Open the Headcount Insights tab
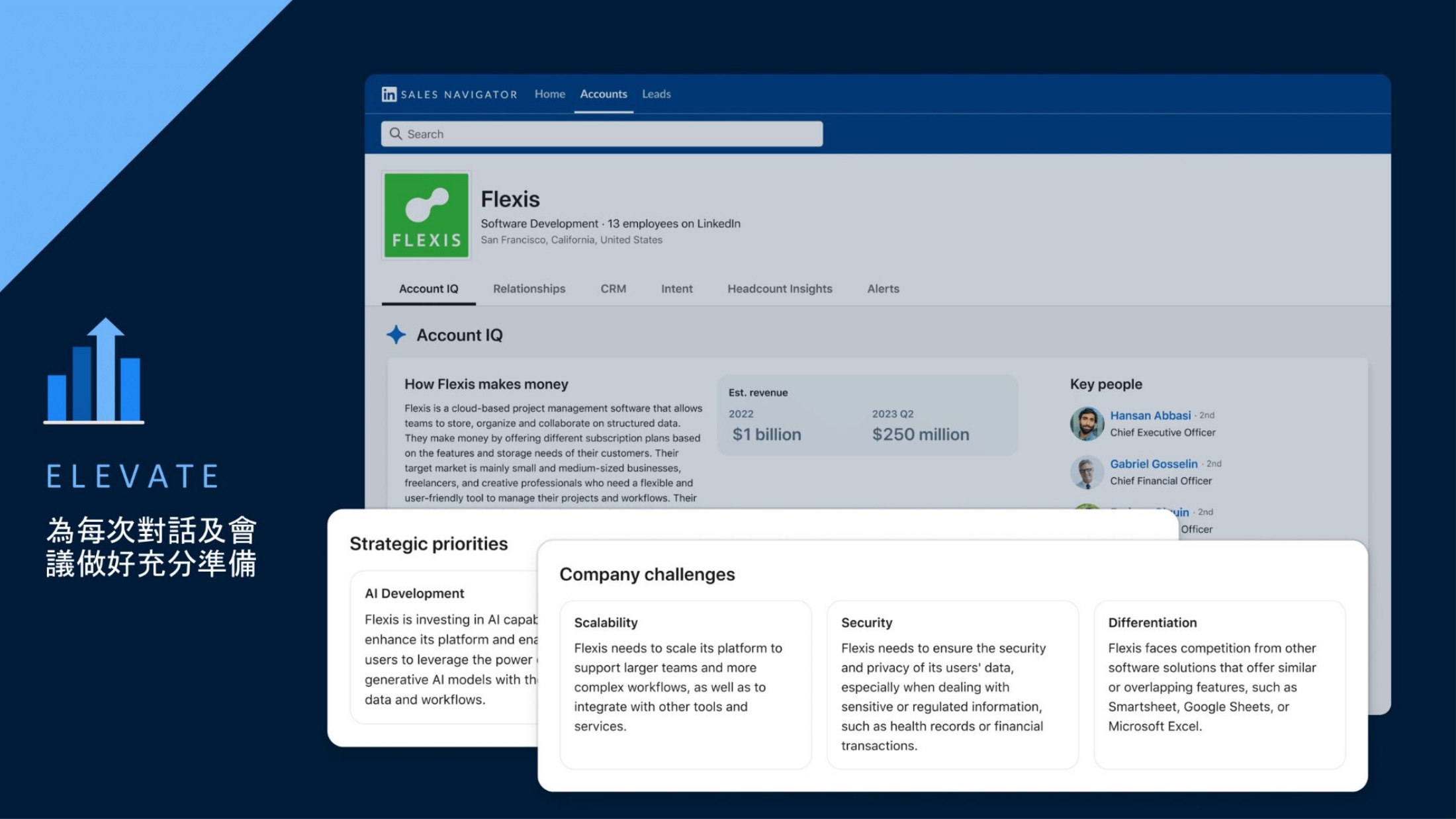1456x819 pixels. (x=780, y=289)
